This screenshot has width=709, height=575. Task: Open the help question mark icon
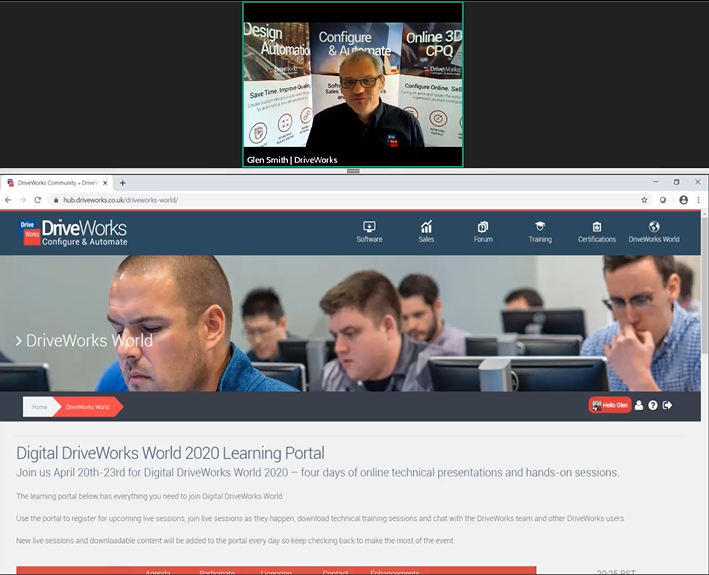[652, 405]
